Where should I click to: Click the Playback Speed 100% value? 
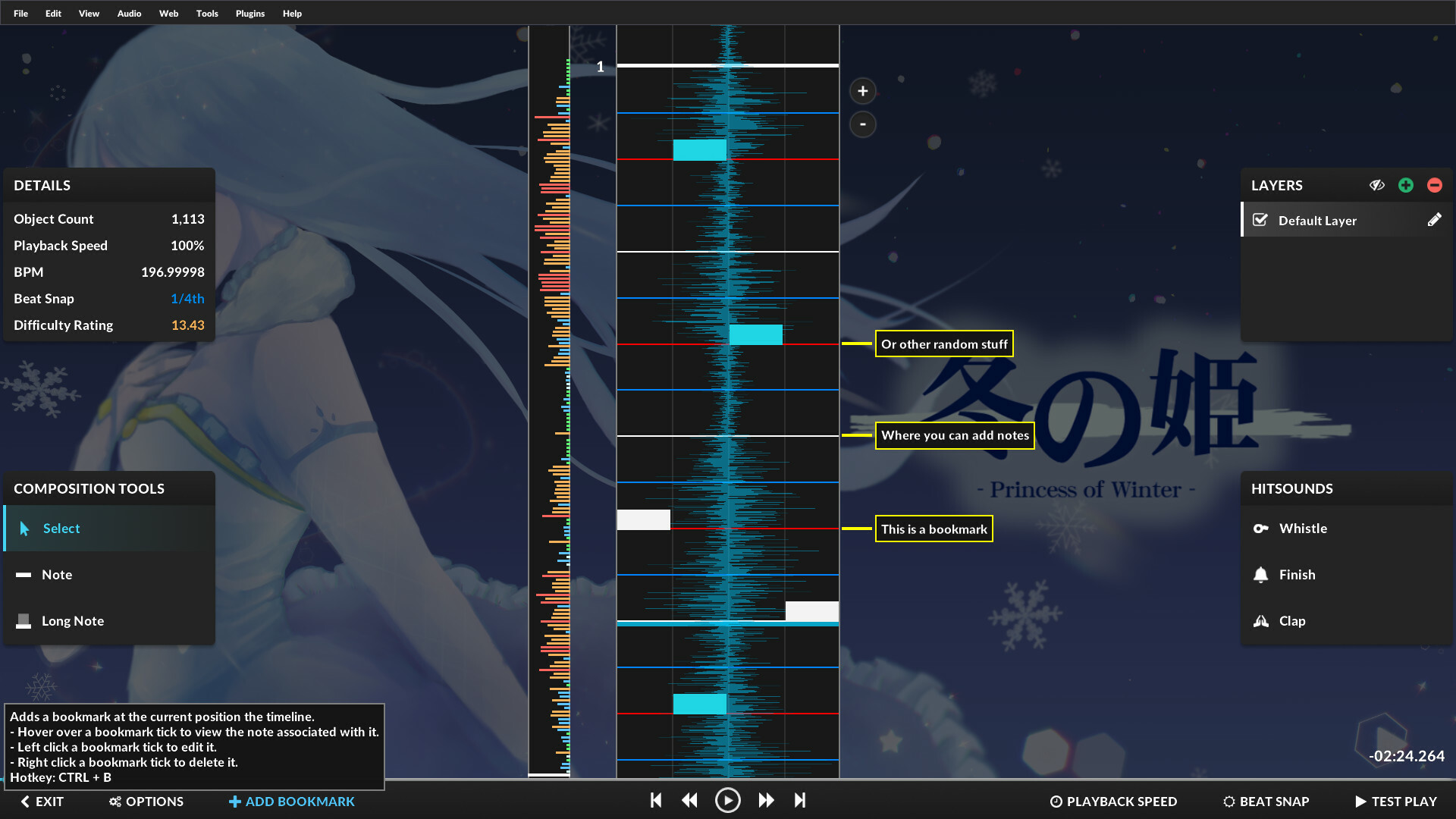coord(187,246)
